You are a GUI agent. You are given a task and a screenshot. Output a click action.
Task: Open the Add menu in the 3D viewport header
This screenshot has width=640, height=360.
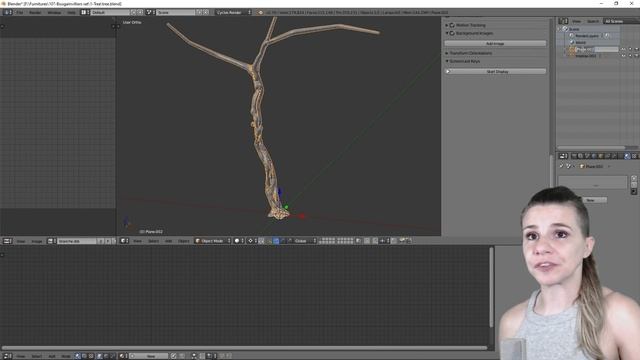tap(169, 241)
